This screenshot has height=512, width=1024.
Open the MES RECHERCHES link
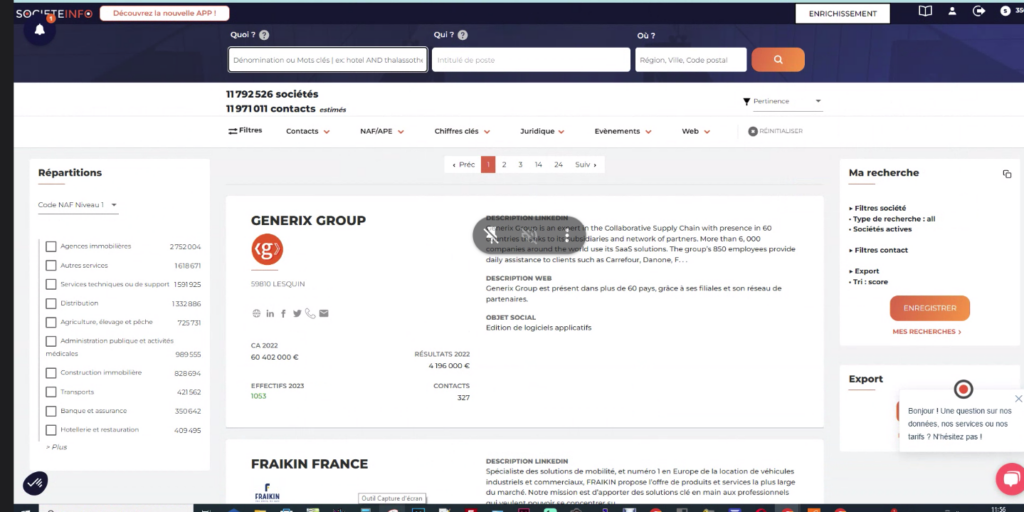point(927,332)
